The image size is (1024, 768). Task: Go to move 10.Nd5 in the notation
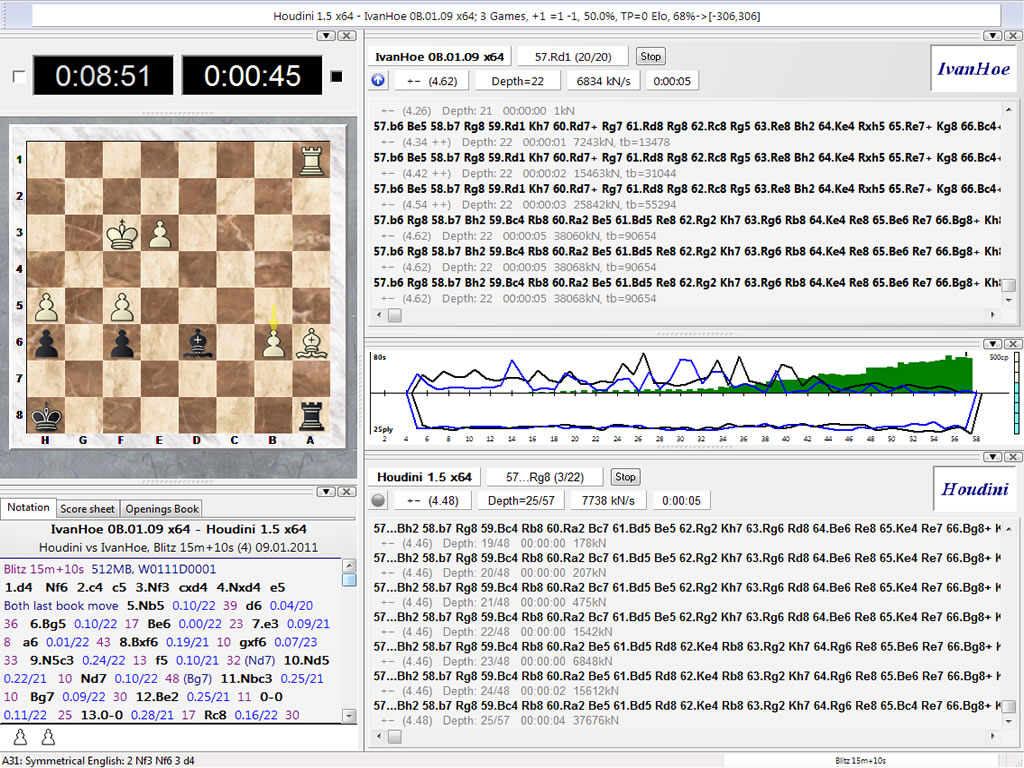(306, 660)
